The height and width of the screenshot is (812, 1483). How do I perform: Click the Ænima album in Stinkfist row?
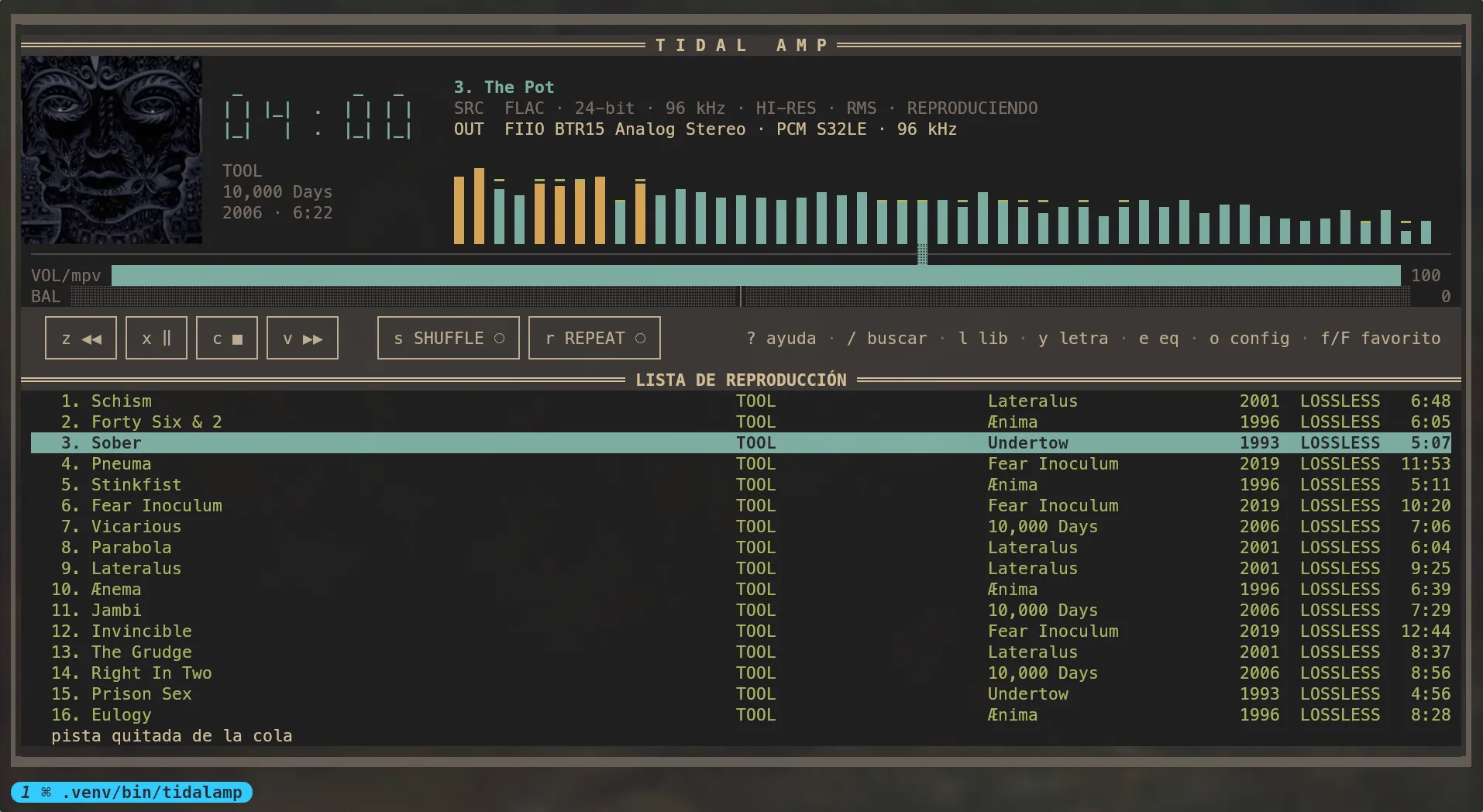point(1013,485)
